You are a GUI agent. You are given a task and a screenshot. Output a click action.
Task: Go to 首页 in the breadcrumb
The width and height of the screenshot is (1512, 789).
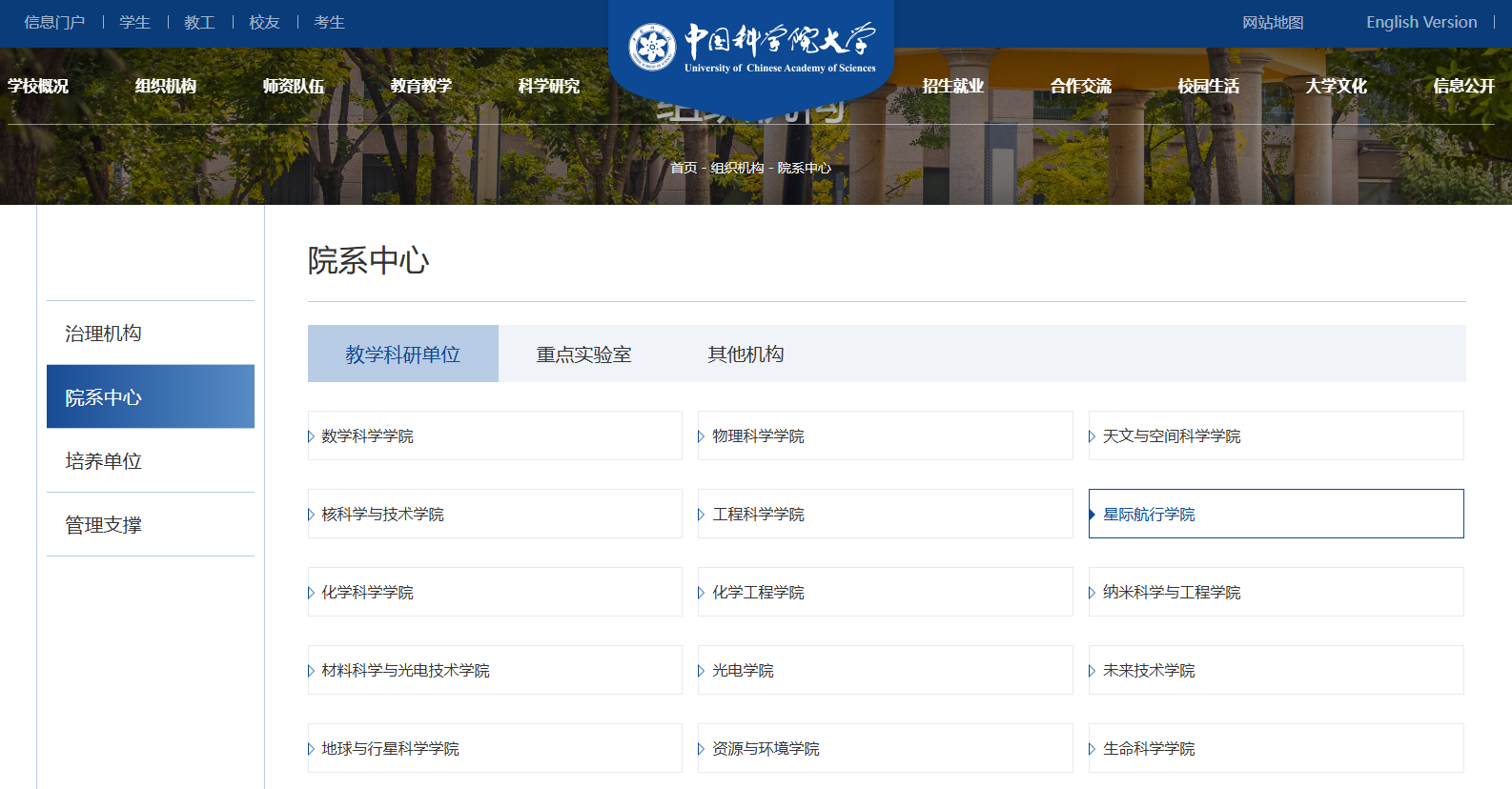tap(683, 168)
